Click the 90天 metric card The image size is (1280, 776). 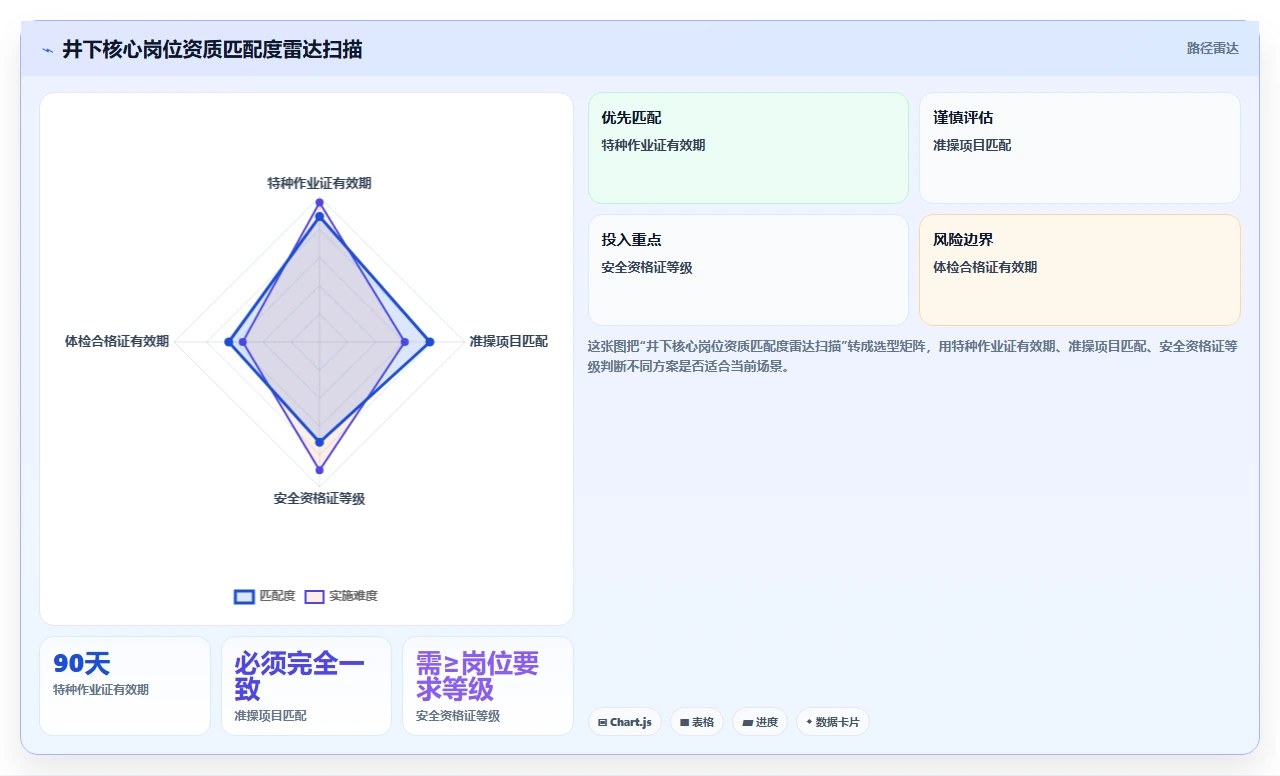[125, 686]
